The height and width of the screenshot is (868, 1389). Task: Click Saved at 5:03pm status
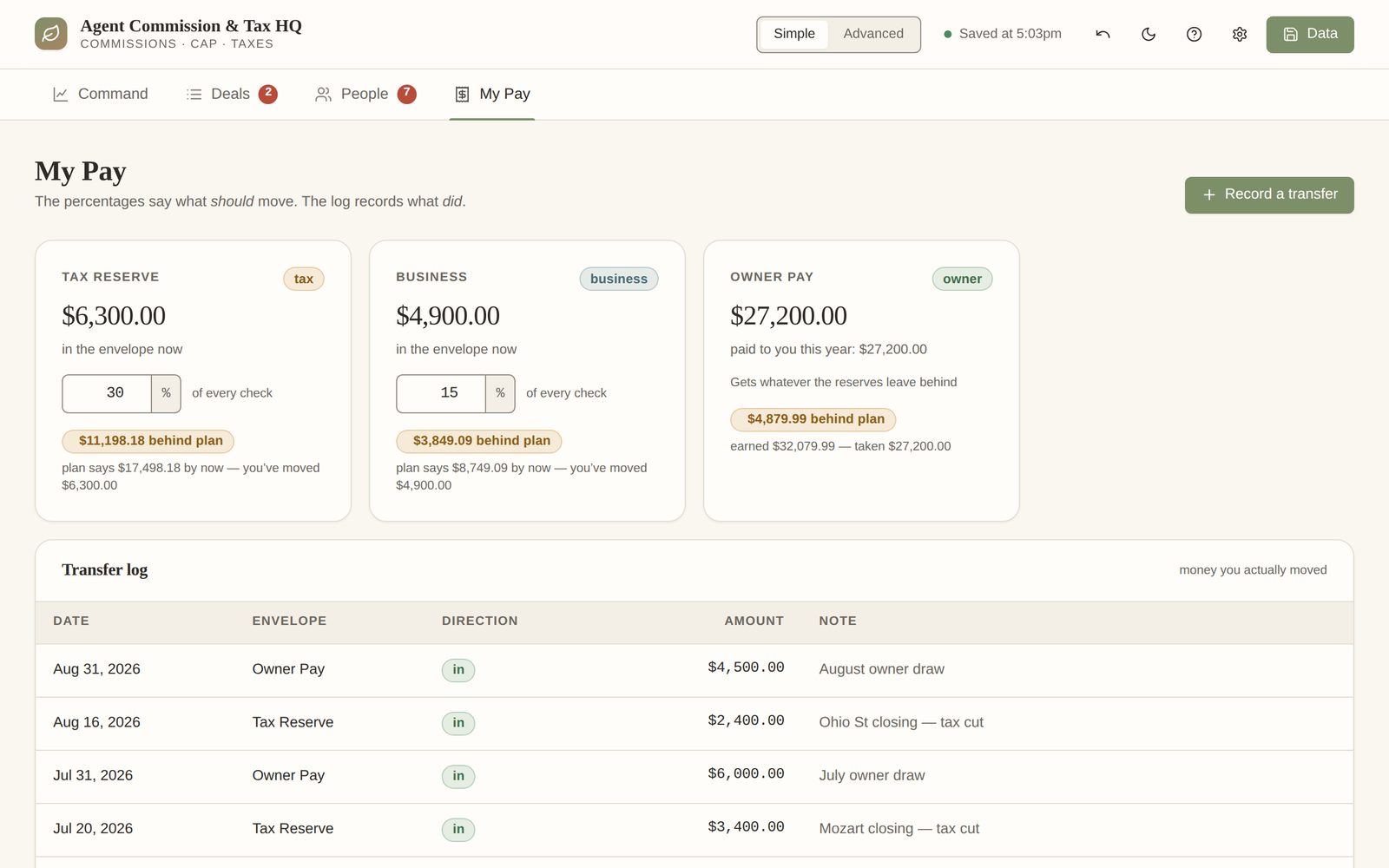[1003, 34]
